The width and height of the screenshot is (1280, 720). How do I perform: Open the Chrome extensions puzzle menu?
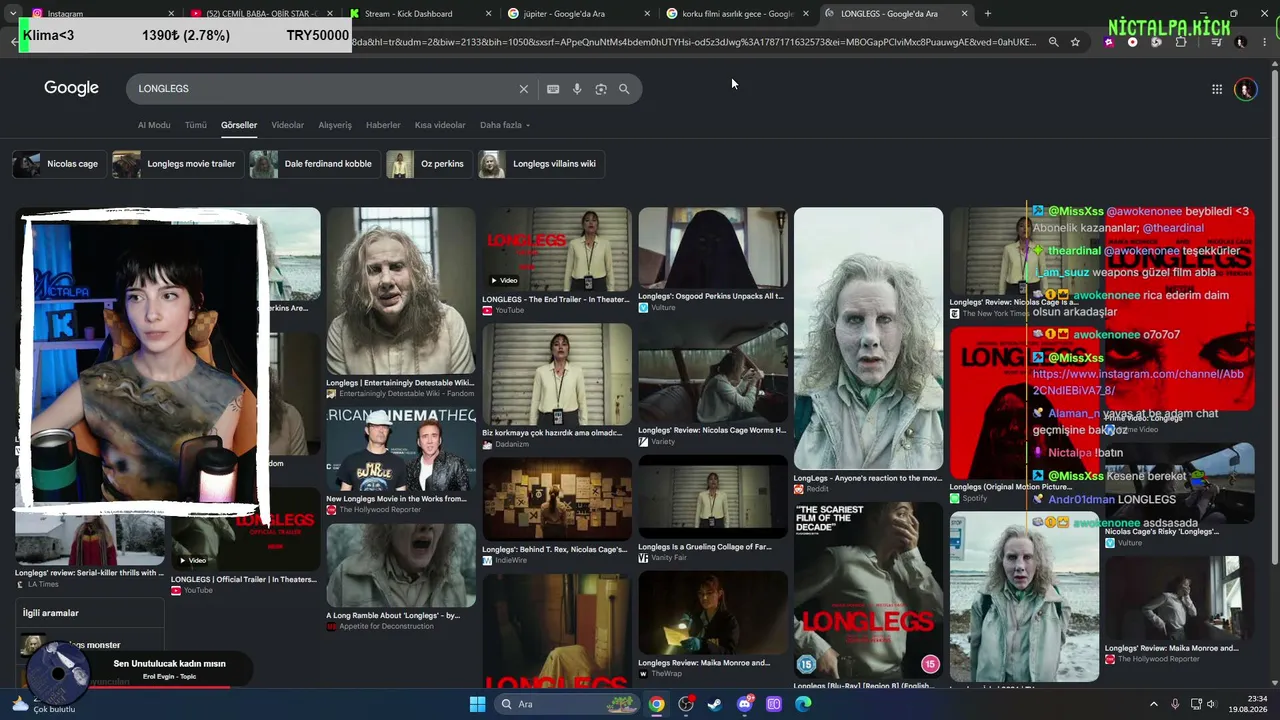1181,42
